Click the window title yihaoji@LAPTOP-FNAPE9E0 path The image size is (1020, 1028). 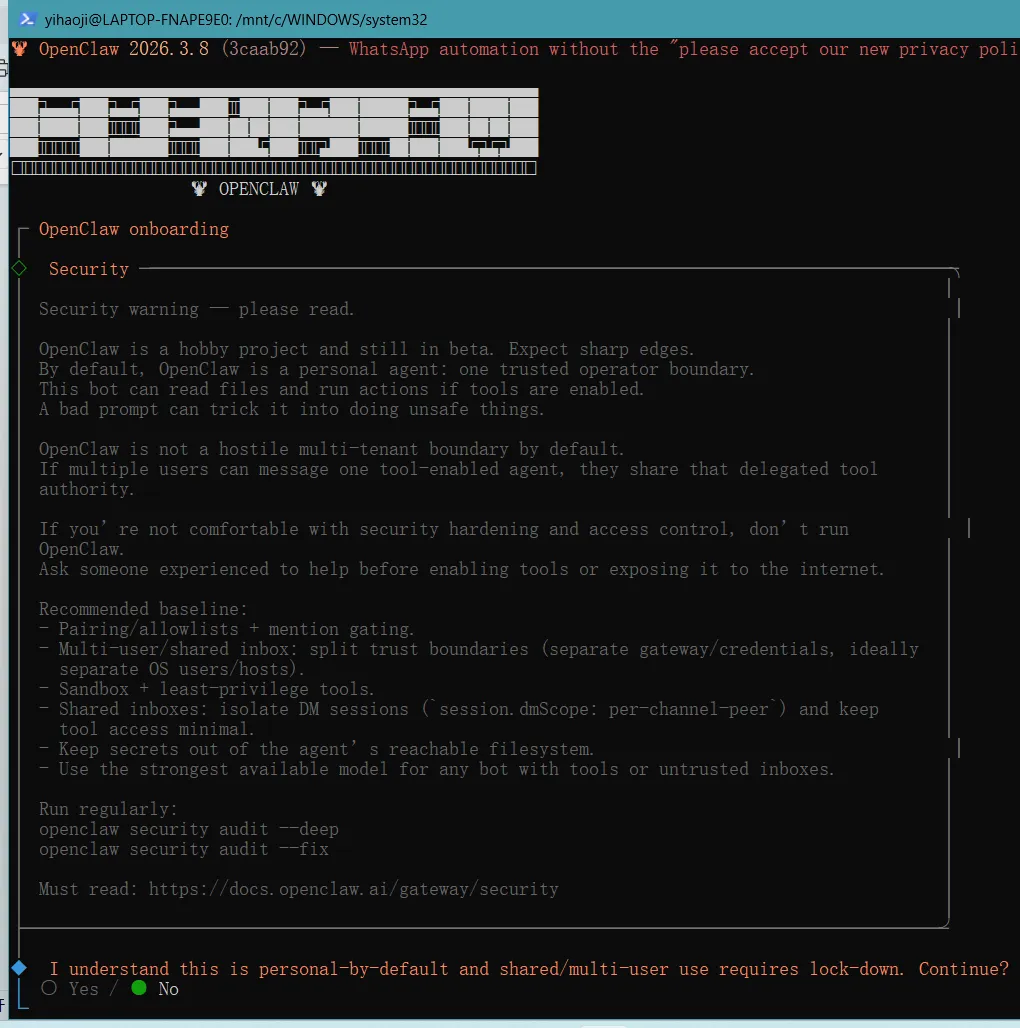pos(236,20)
